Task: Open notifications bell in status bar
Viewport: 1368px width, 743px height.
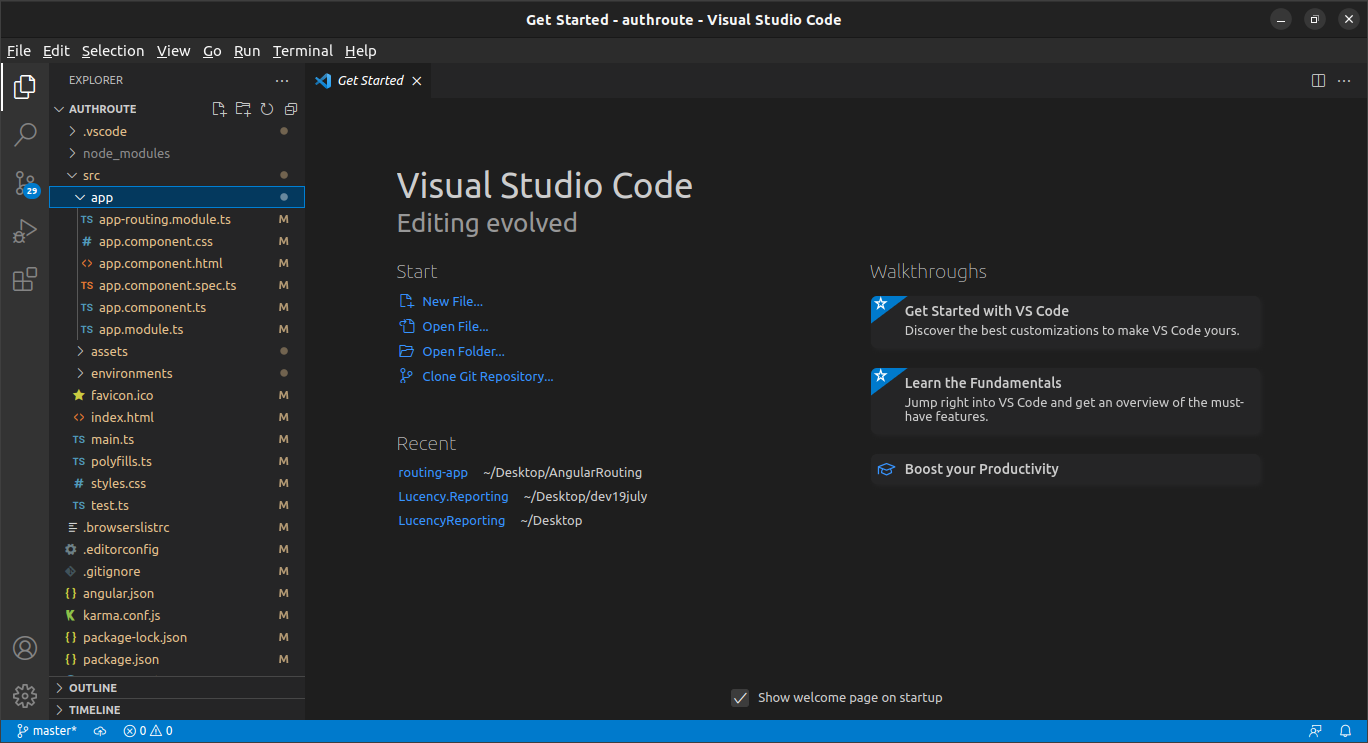Action: [1343, 731]
